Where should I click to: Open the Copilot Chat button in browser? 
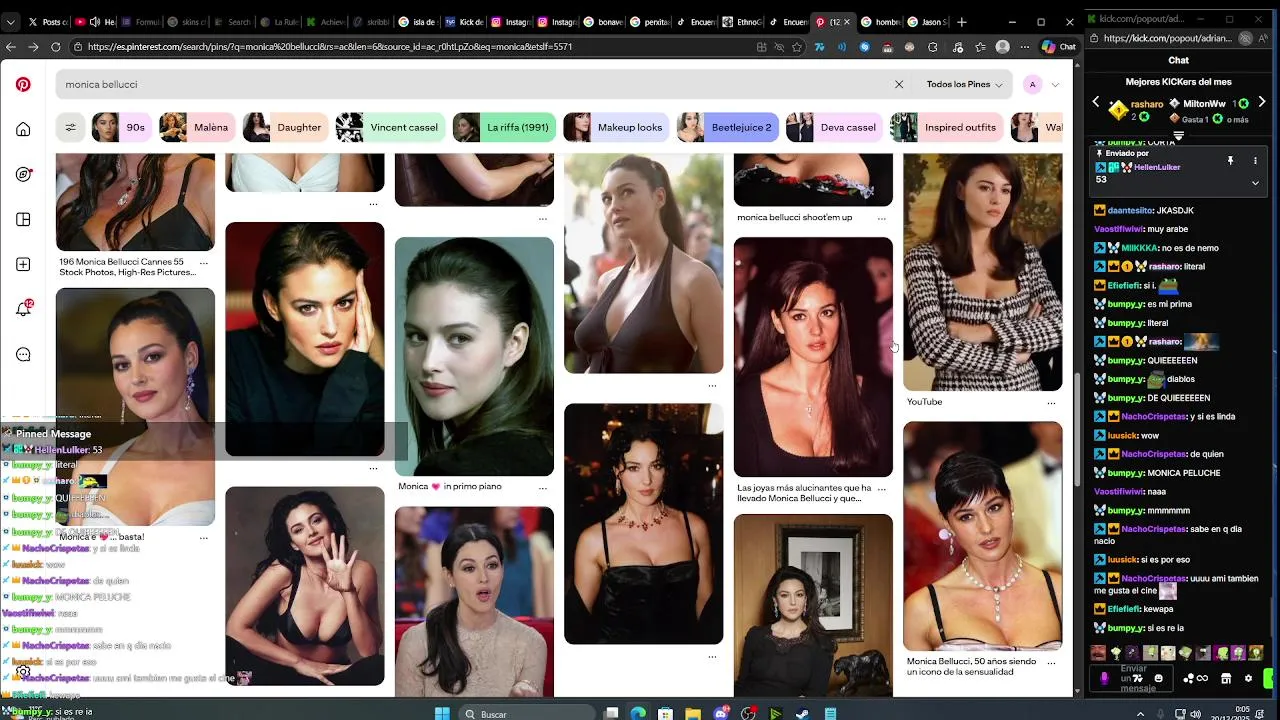1058,46
